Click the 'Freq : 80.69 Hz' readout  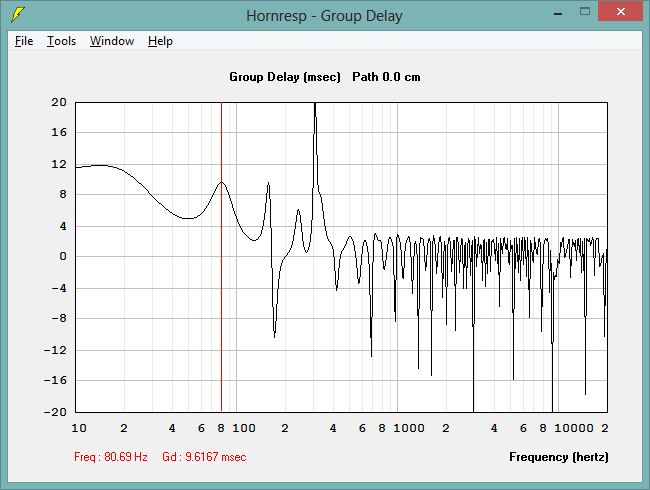pos(111,457)
